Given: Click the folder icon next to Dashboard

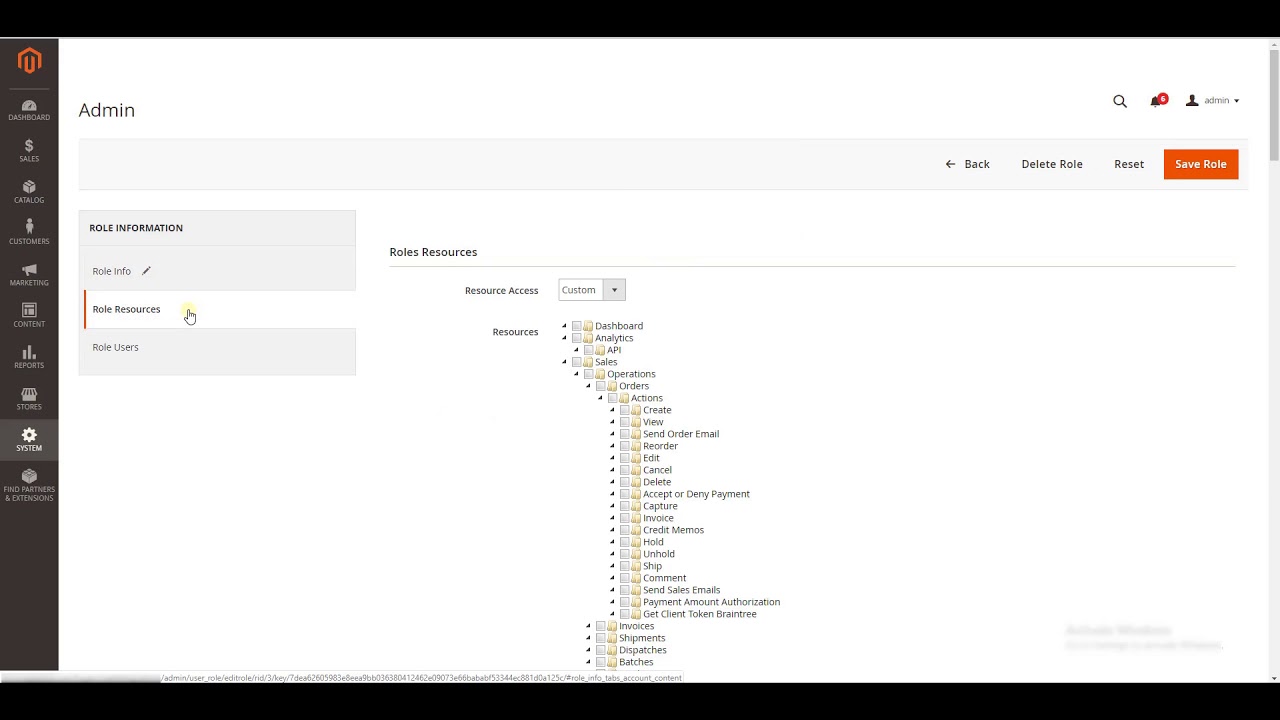Looking at the screenshot, I should pos(588,326).
